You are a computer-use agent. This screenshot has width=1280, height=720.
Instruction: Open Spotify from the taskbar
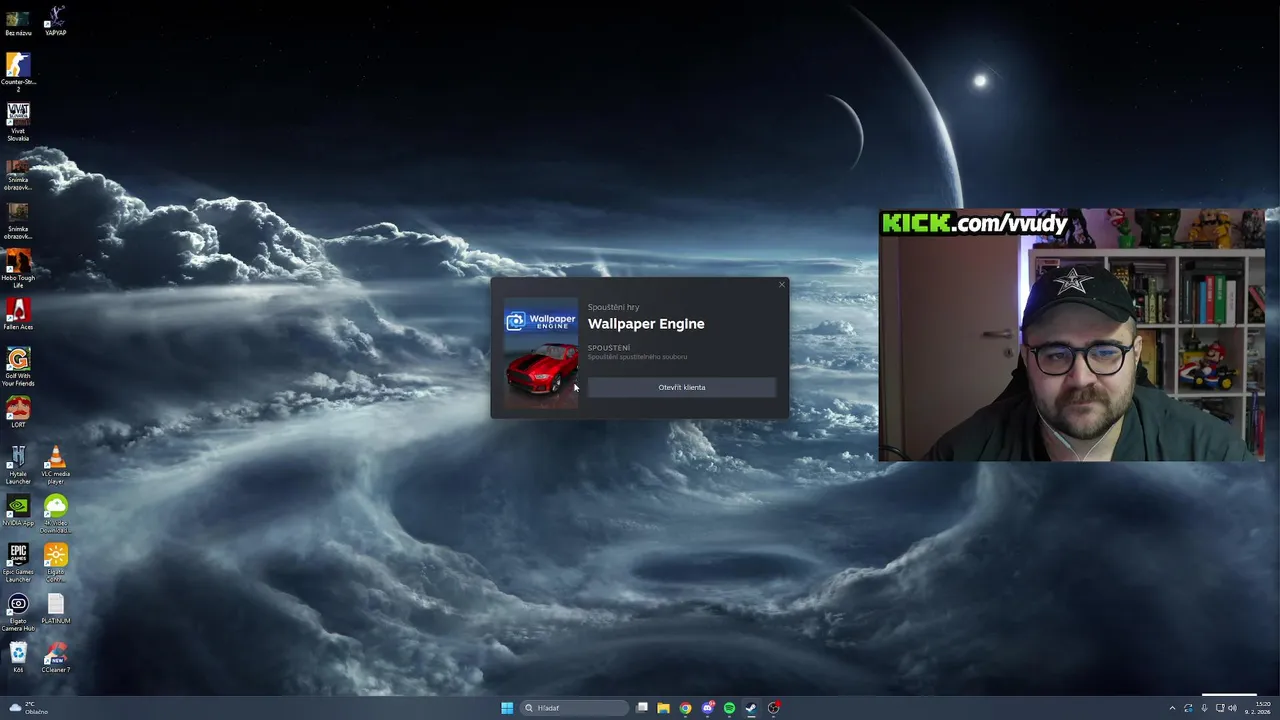(729, 708)
